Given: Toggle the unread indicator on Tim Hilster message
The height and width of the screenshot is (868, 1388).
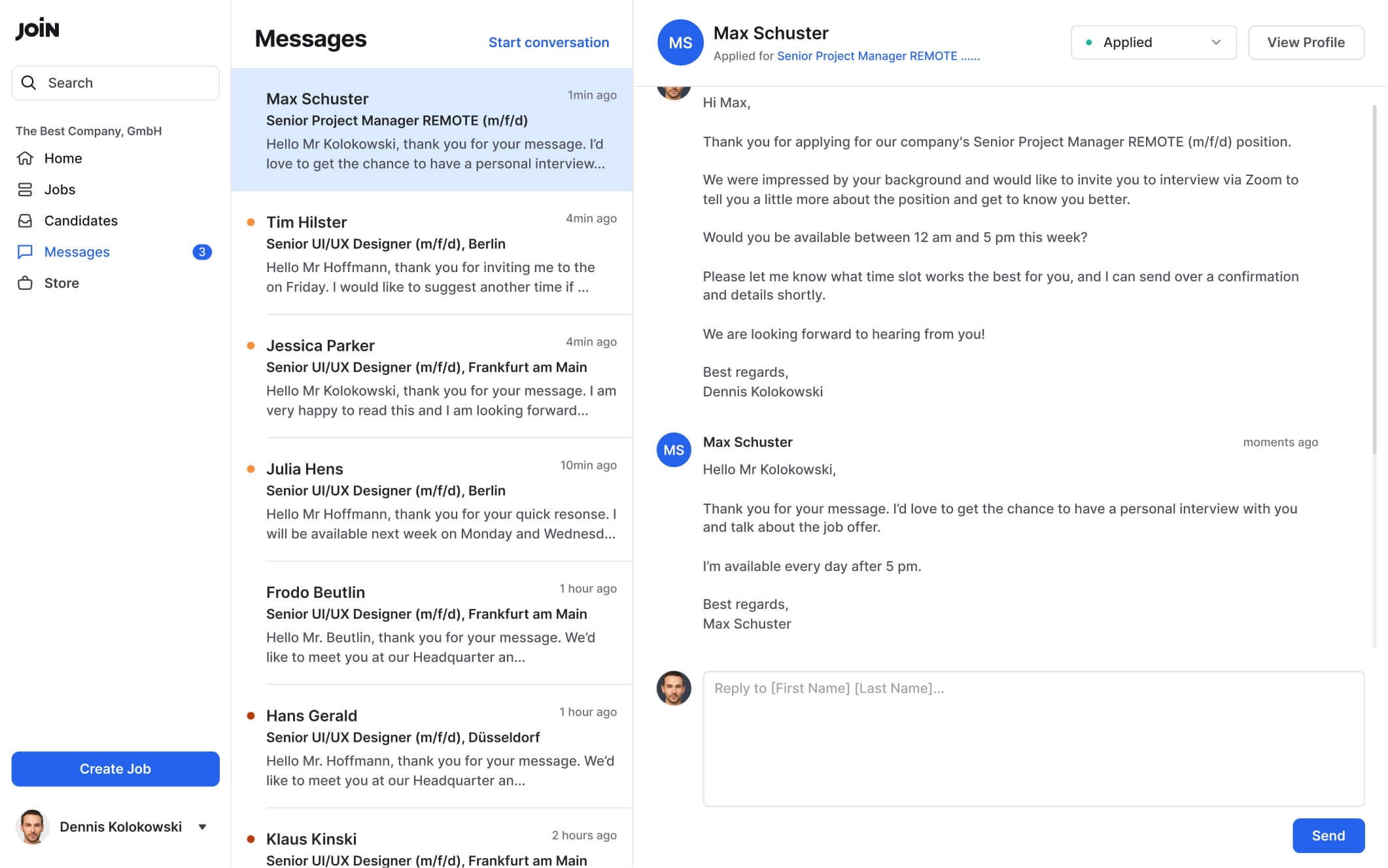Looking at the screenshot, I should (x=251, y=222).
